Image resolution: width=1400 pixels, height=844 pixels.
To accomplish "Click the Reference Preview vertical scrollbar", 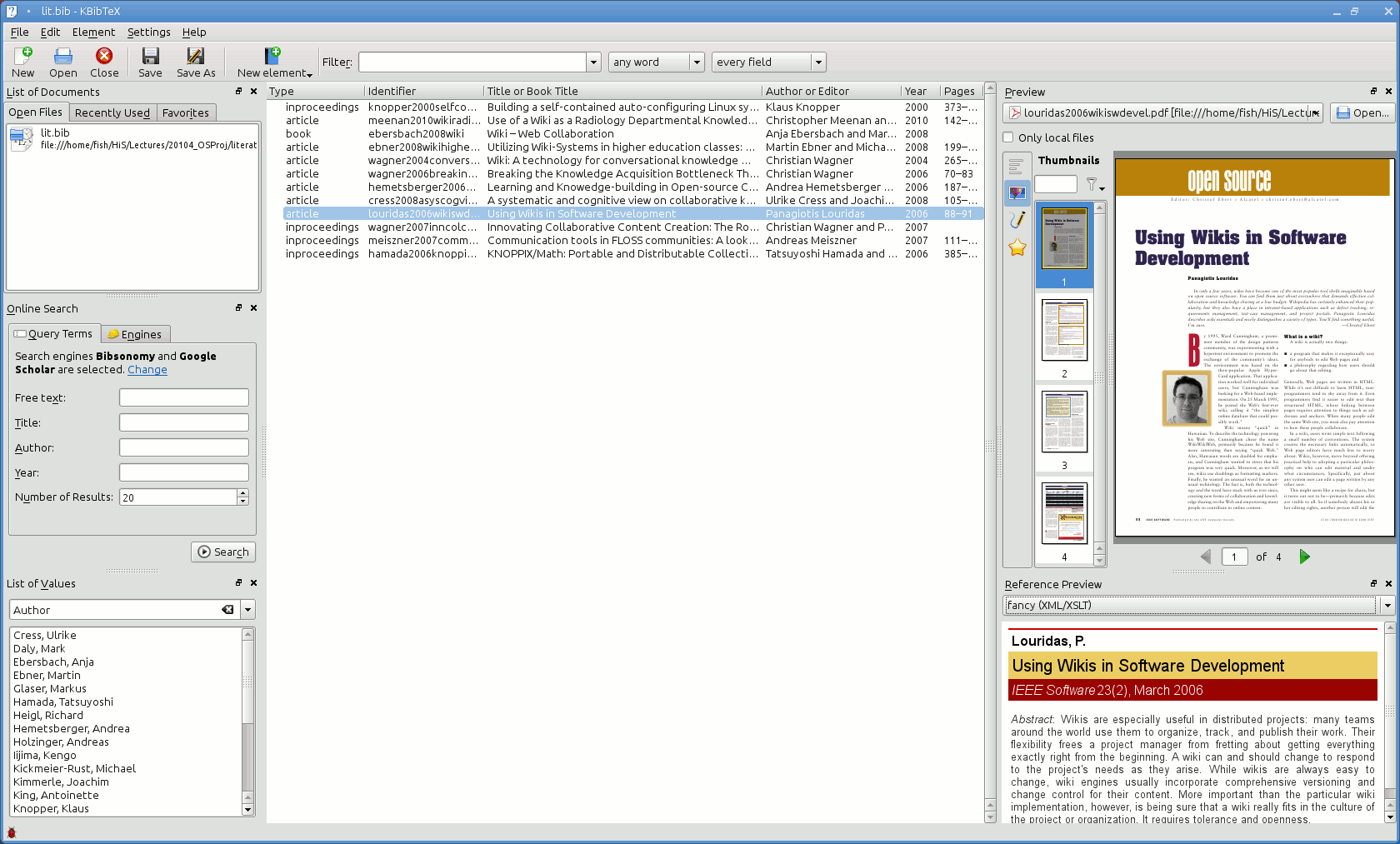I will click(1389, 722).
